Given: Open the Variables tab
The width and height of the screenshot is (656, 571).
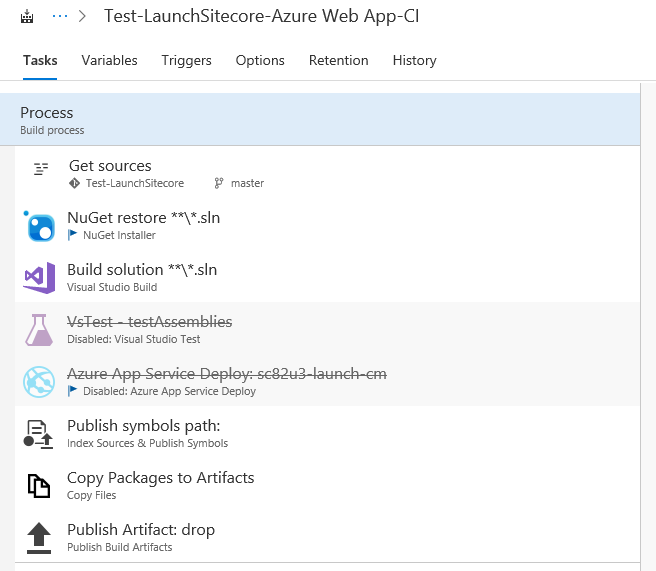Looking at the screenshot, I should pos(109,61).
